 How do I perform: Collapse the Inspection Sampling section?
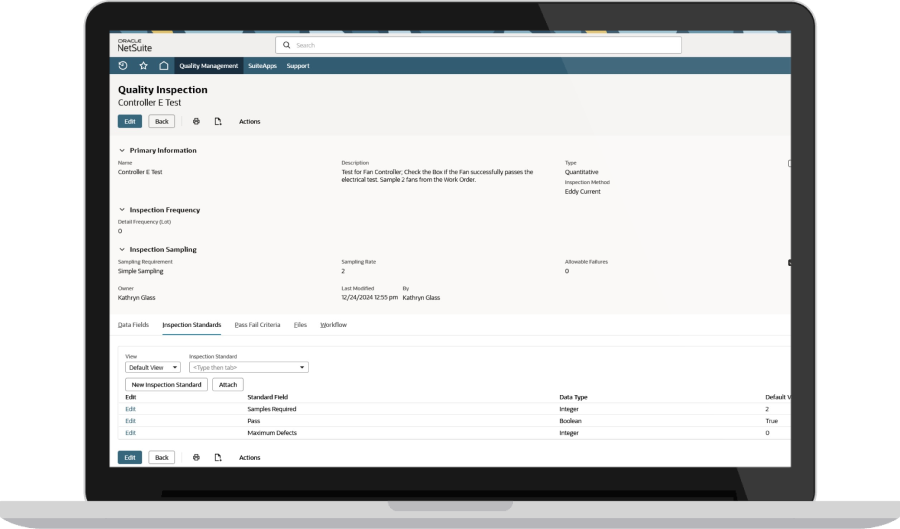click(121, 249)
